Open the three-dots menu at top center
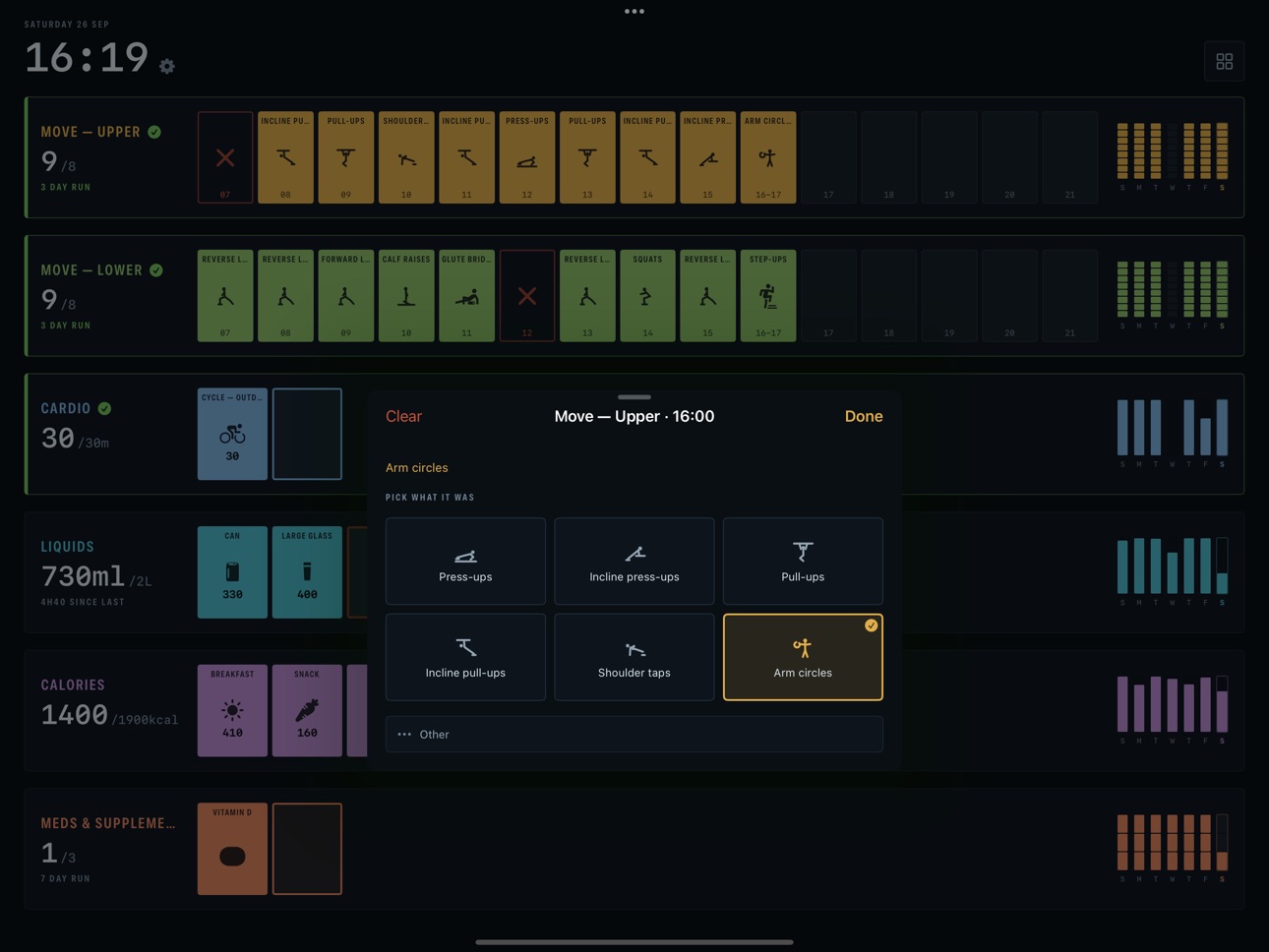1269x952 pixels. click(634, 12)
